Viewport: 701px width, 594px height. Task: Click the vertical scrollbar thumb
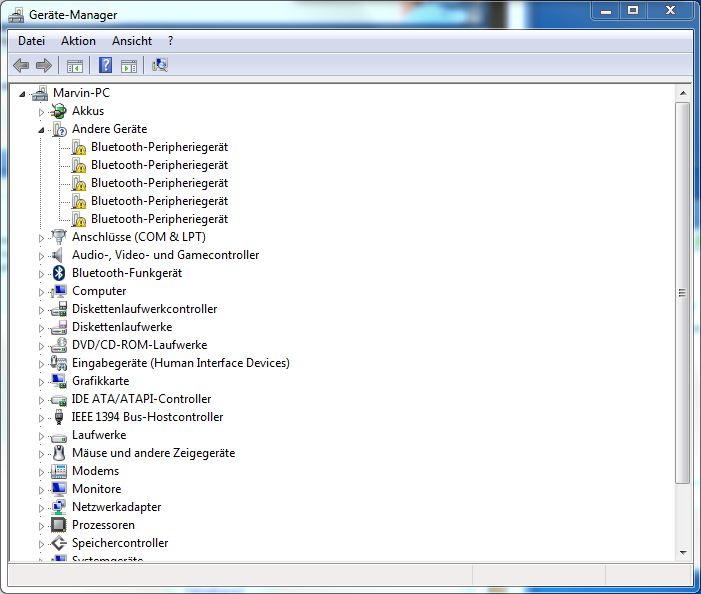[x=682, y=293]
